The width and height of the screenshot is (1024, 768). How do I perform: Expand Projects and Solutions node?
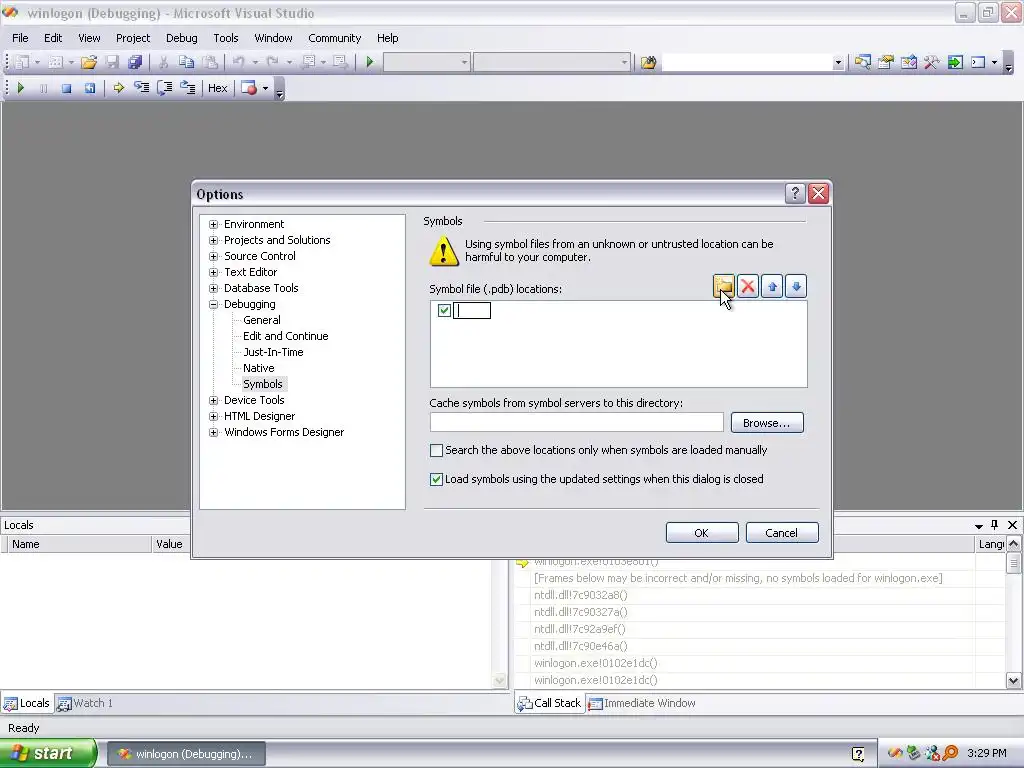point(214,240)
